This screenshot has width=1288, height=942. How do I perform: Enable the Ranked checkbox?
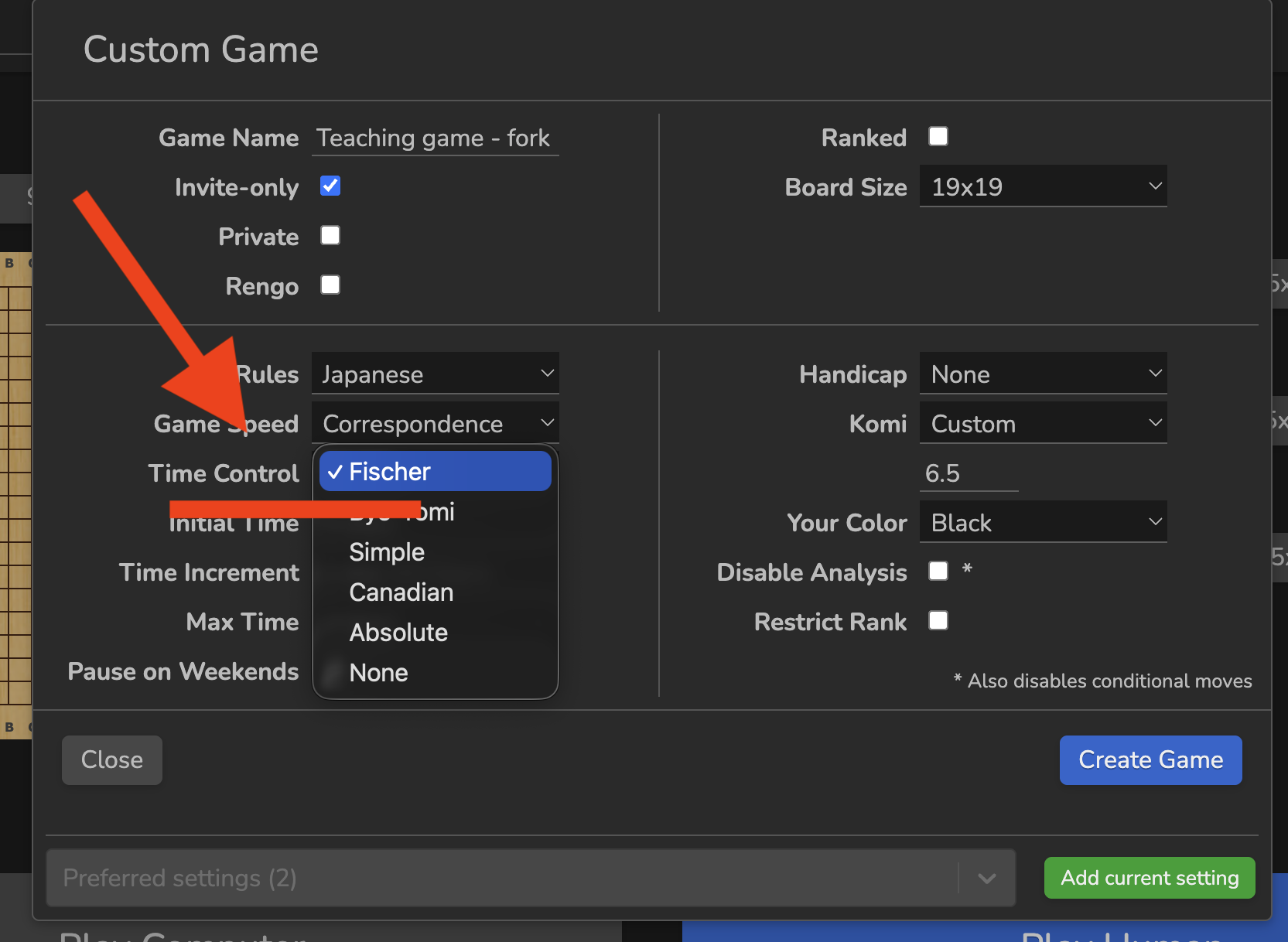click(x=938, y=137)
